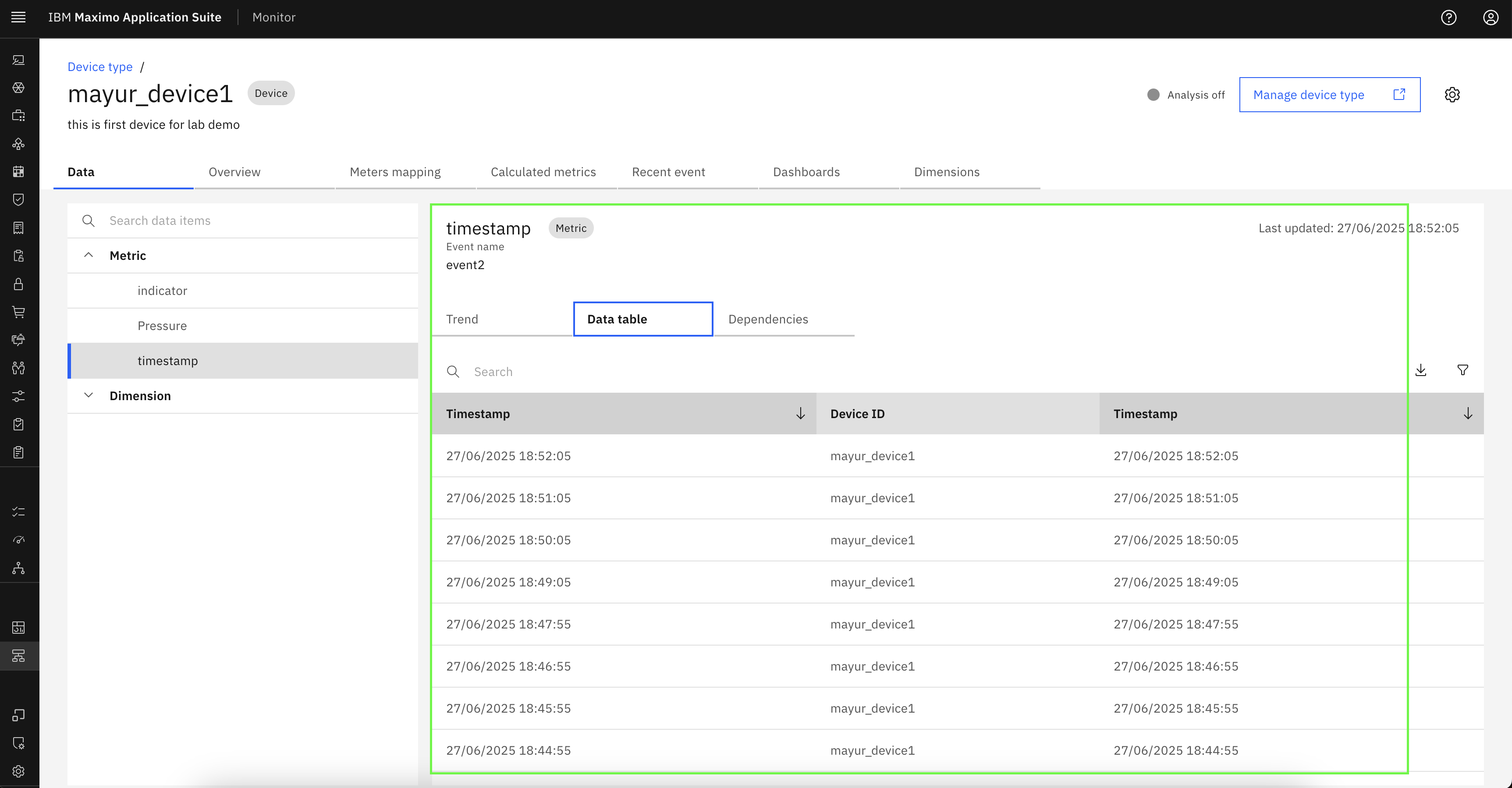Click the clipboard list sidebar icon
1512x788 pixels.
click(x=19, y=452)
